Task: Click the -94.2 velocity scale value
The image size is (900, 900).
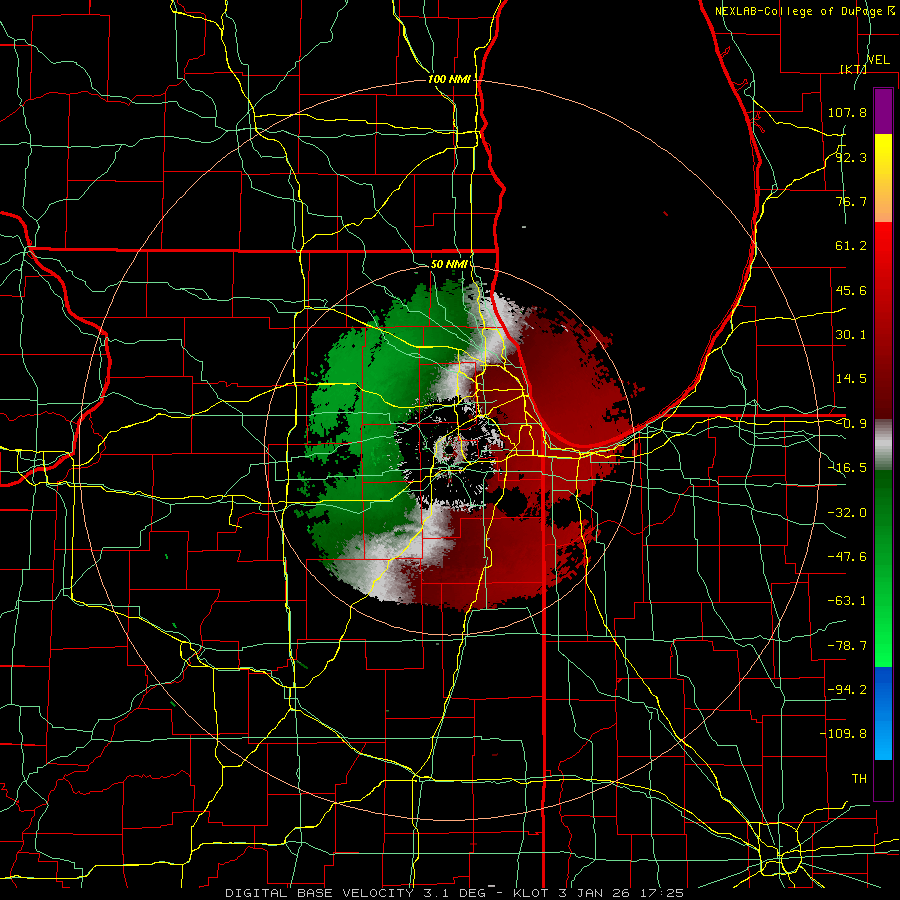Action: (x=847, y=689)
